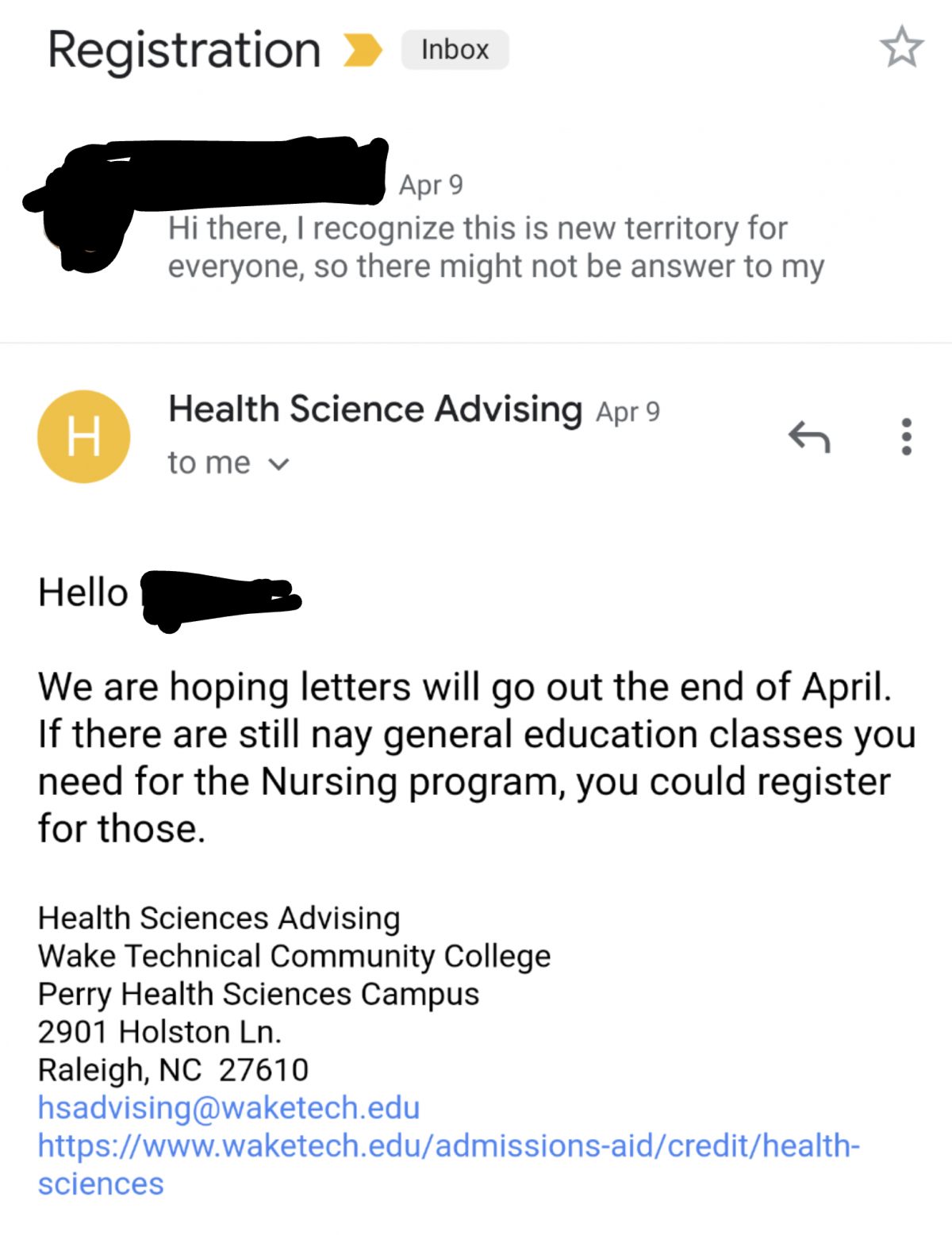The width and height of the screenshot is (952, 1235).
Task: Select the 'to me' recipient text
Action: tap(209, 462)
